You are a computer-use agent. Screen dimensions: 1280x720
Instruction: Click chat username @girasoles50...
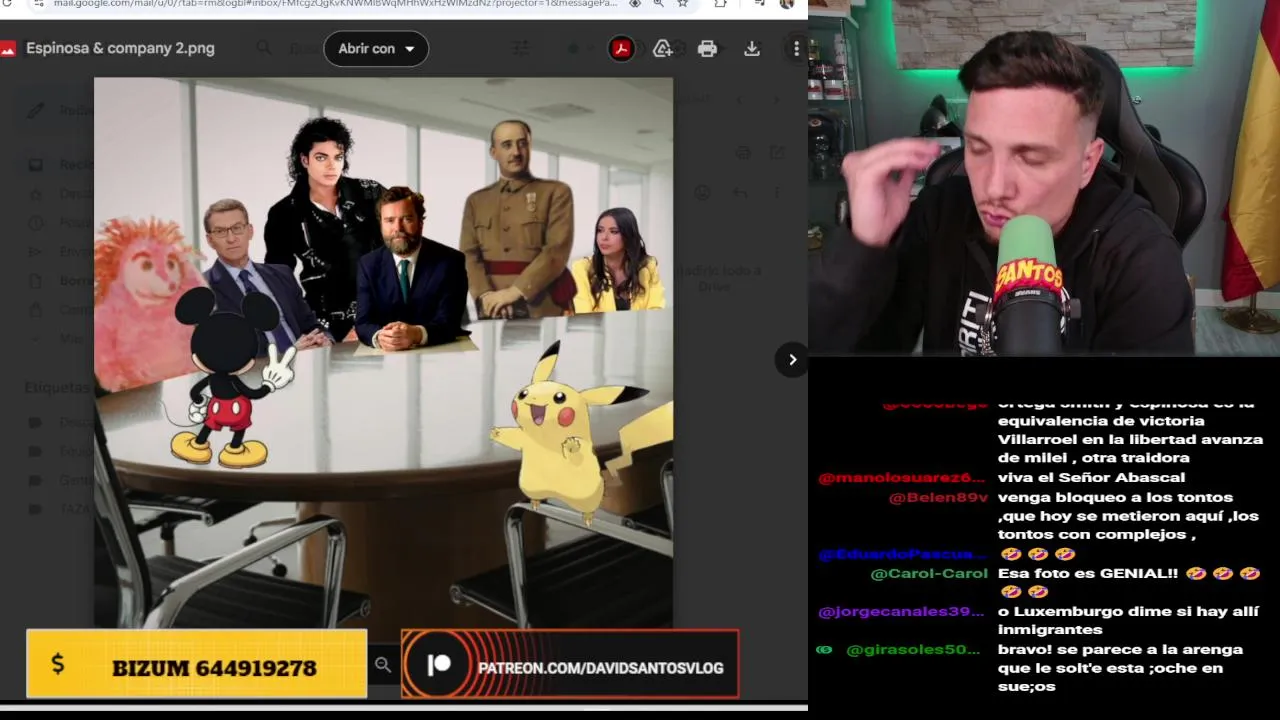913,649
